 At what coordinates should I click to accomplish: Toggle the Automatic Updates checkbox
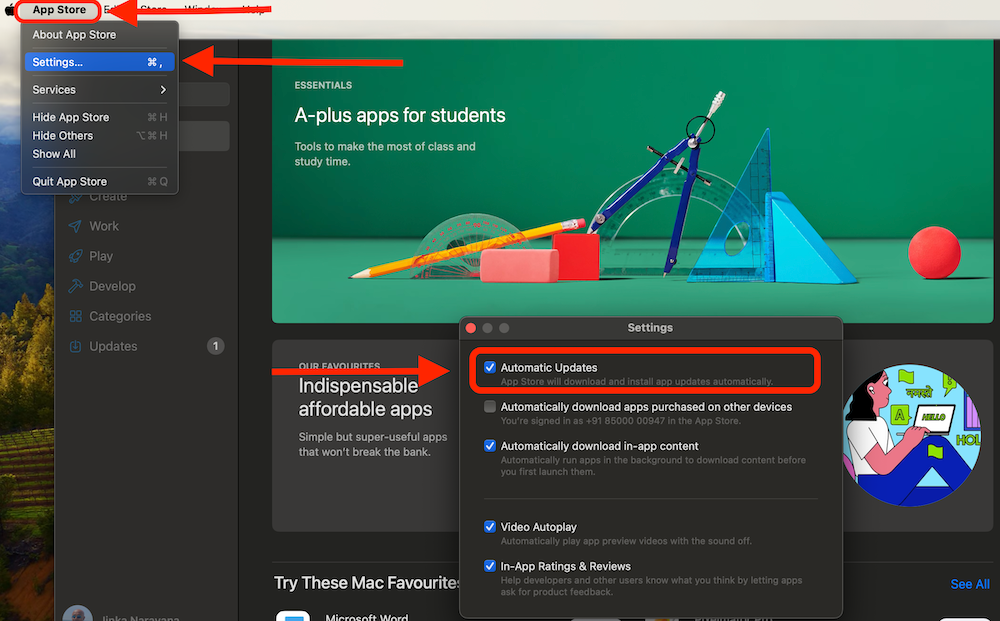490,367
